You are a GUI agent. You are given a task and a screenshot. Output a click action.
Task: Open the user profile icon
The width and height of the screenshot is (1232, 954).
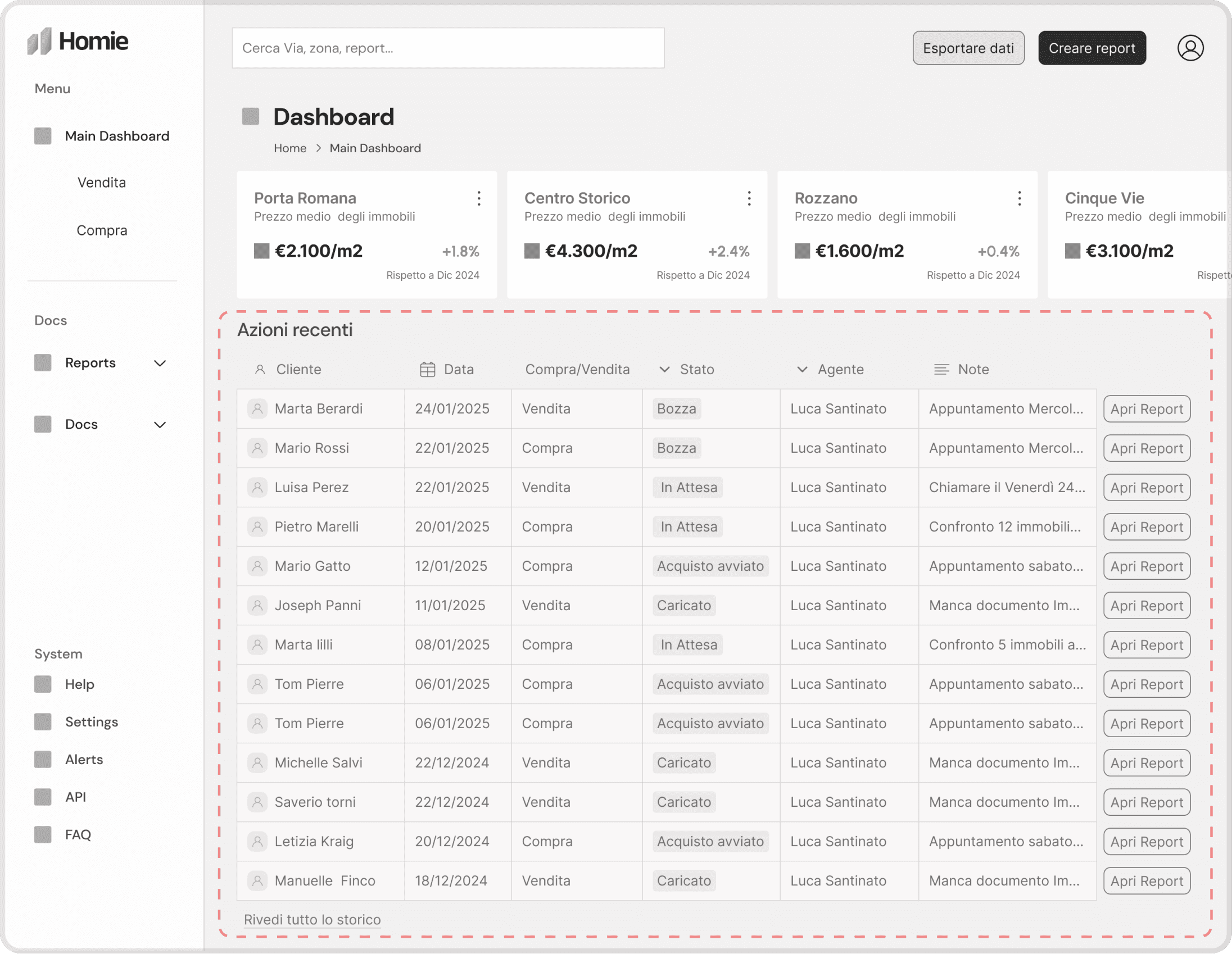click(1190, 48)
